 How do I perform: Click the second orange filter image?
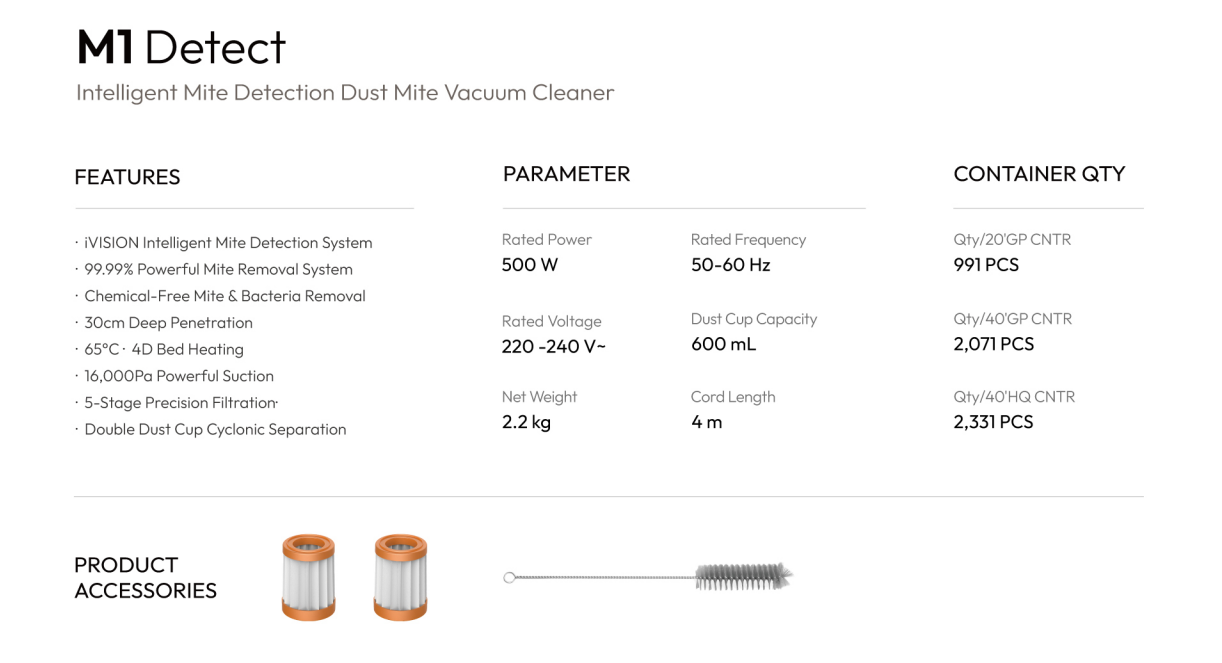click(400, 577)
